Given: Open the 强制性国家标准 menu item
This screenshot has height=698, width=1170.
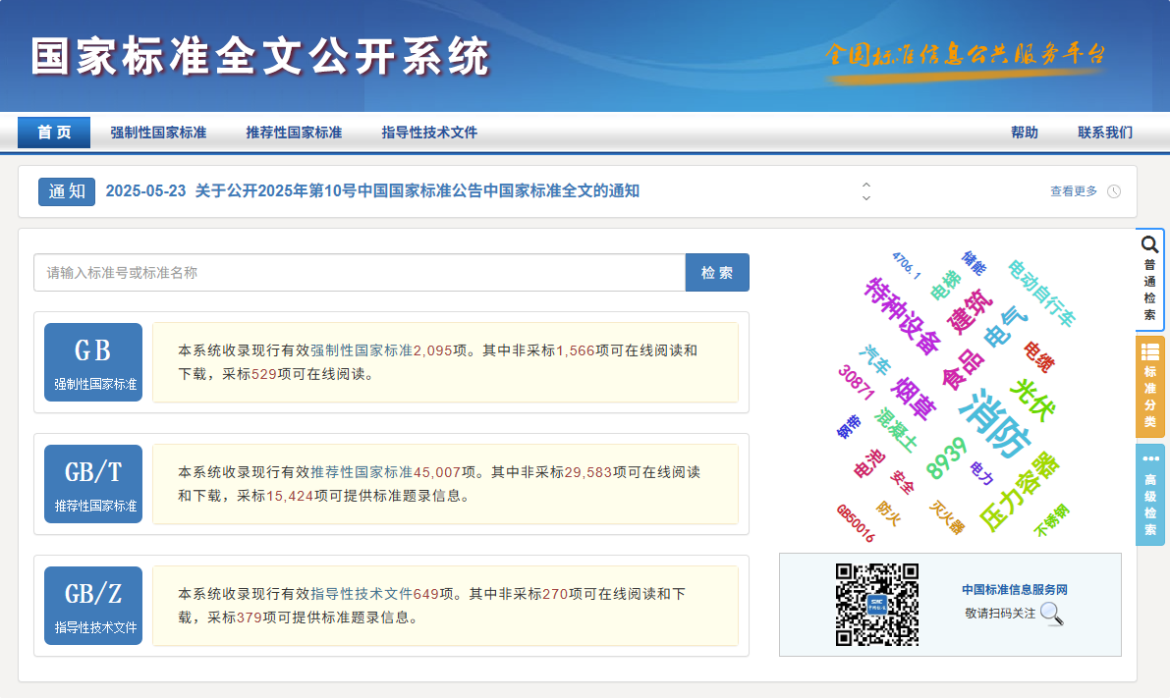Looking at the screenshot, I should pyautogui.click(x=158, y=133).
